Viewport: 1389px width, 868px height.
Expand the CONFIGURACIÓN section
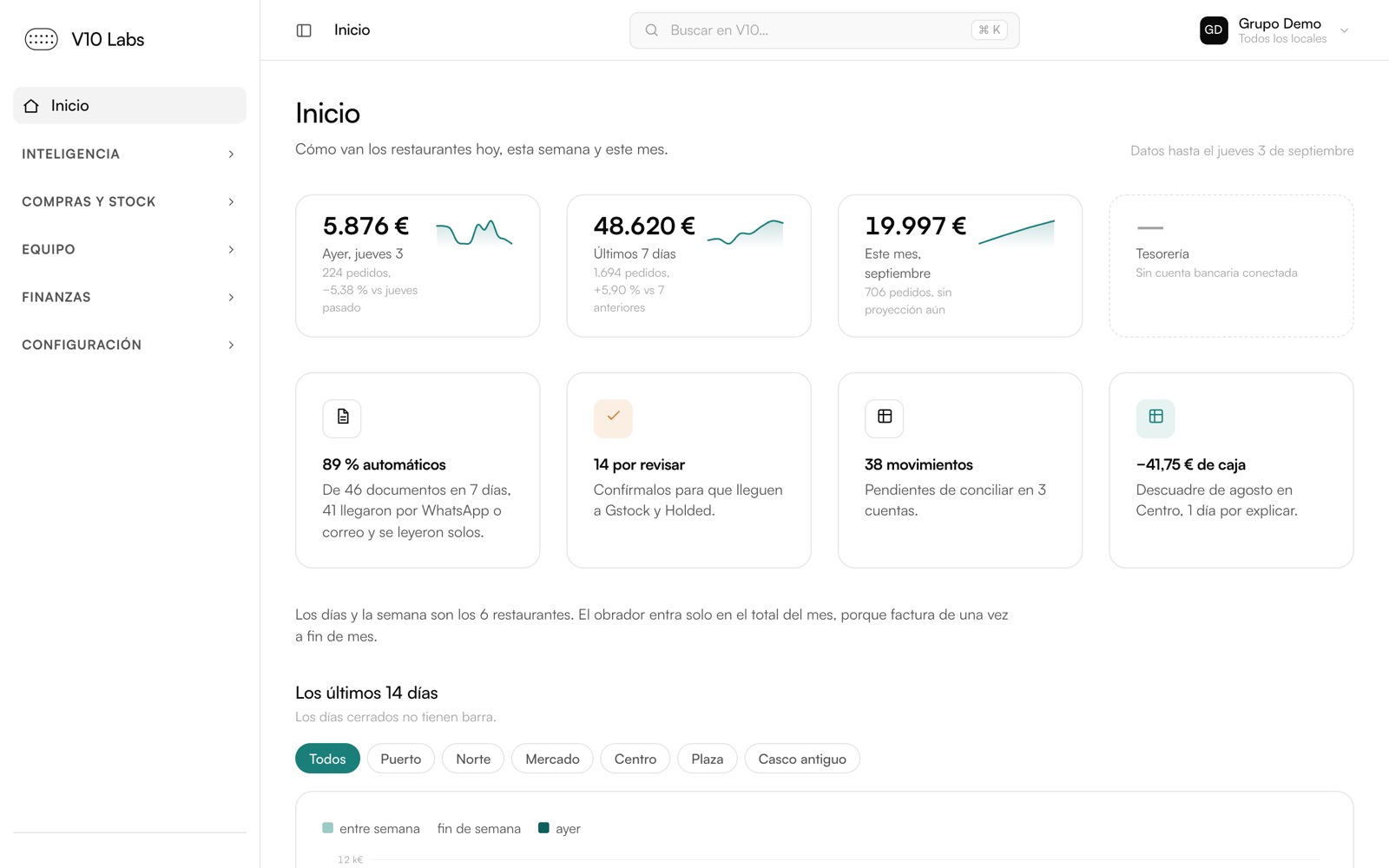click(129, 345)
